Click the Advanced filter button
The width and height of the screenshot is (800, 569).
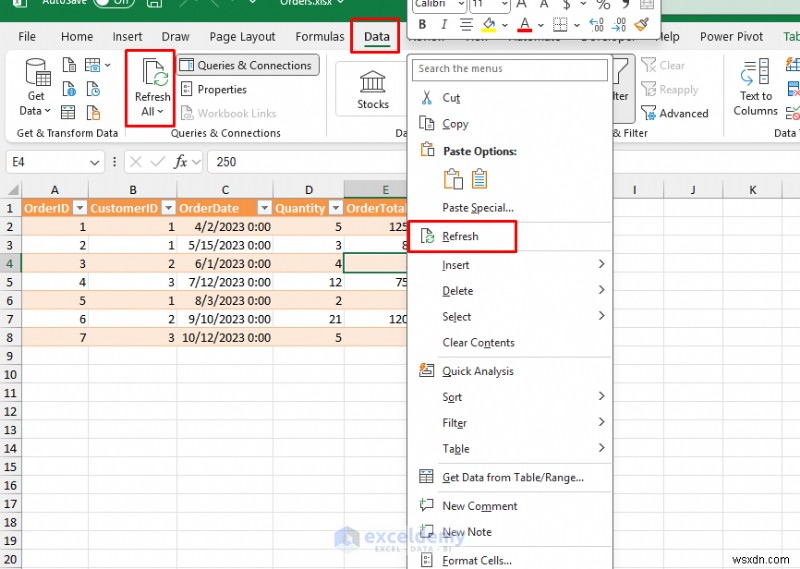674,113
